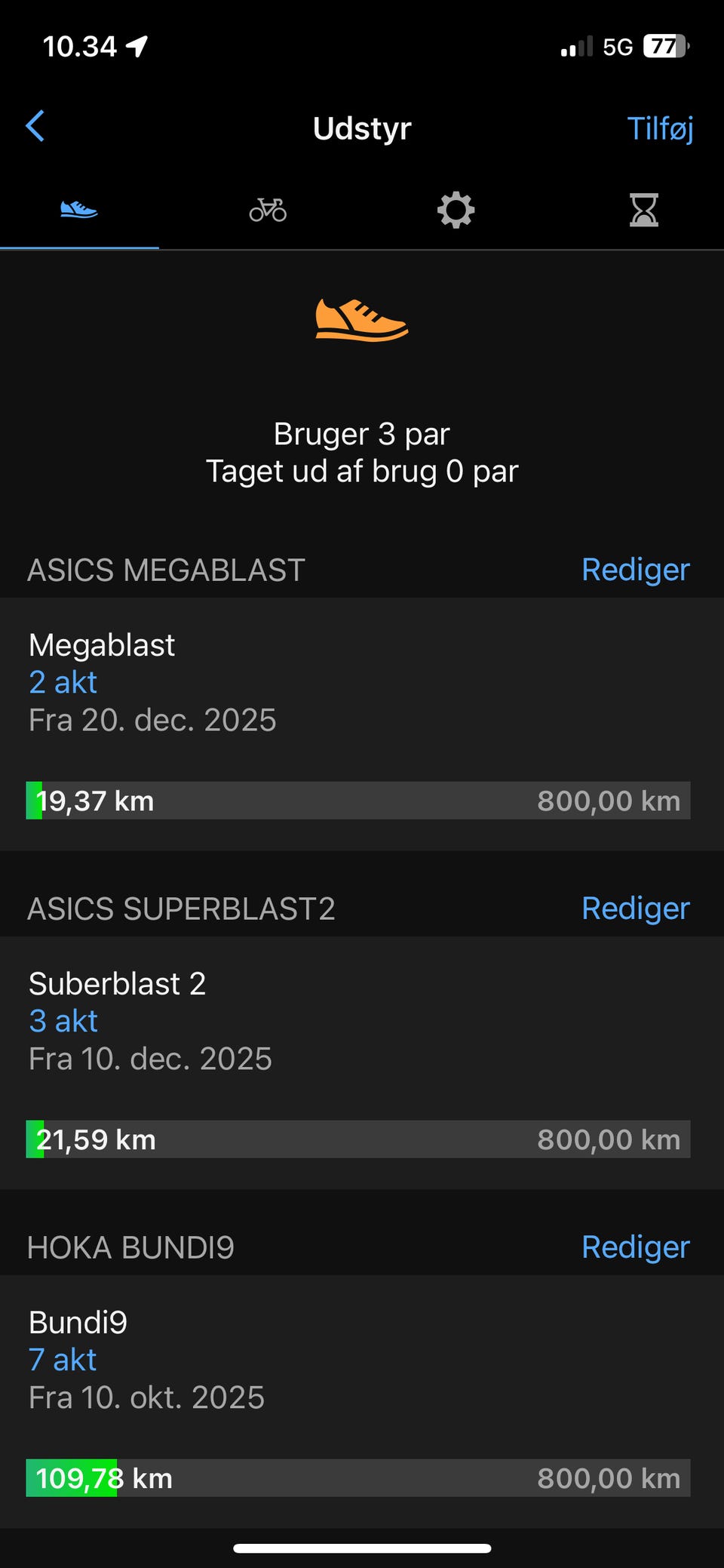Screen dimensions: 724x1568
Task: View Megablast's 2 akt activities
Action: pyautogui.click(x=63, y=682)
